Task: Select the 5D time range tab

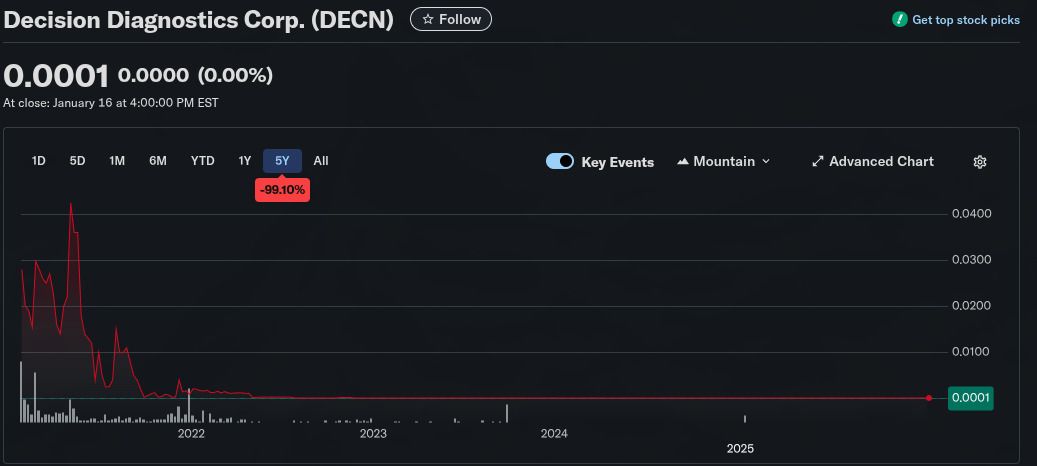Action: 78,161
